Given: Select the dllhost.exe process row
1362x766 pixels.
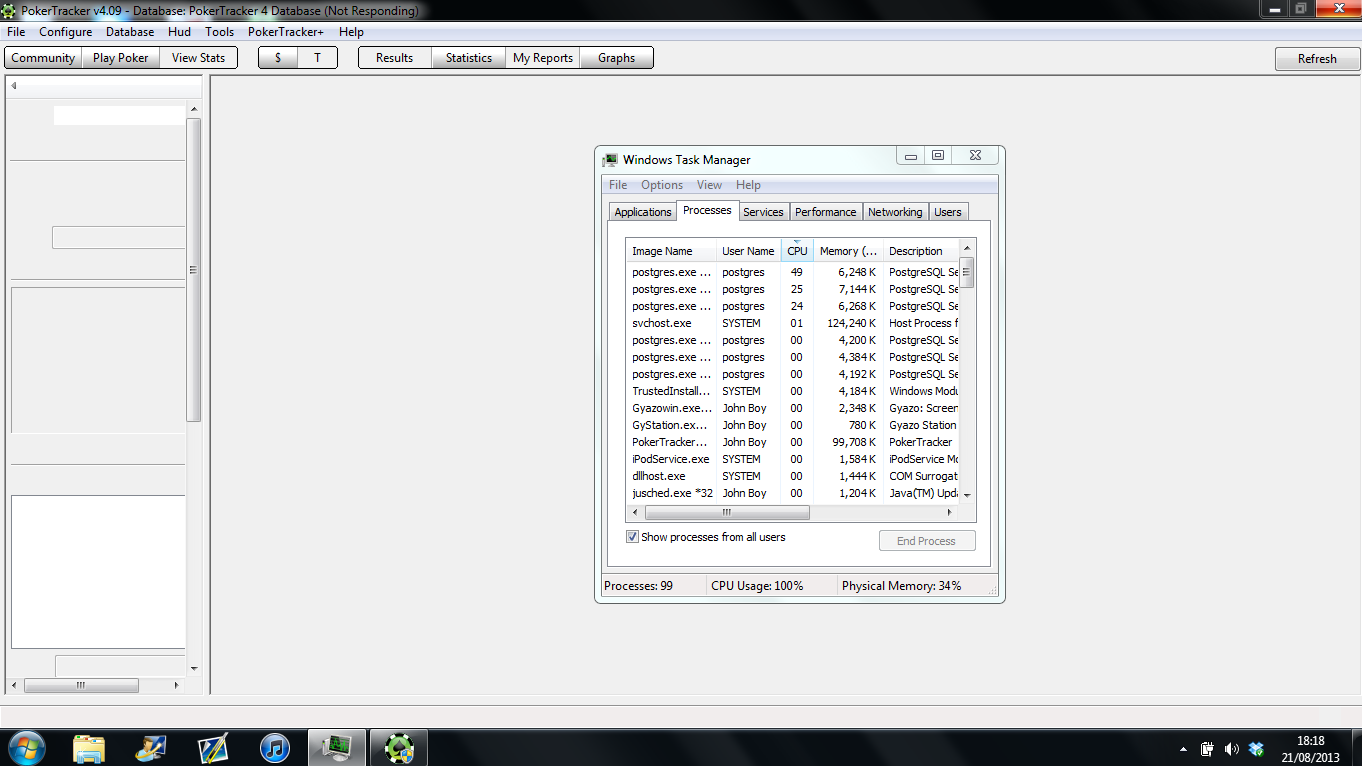Looking at the screenshot, I should [x=793, y=476].
